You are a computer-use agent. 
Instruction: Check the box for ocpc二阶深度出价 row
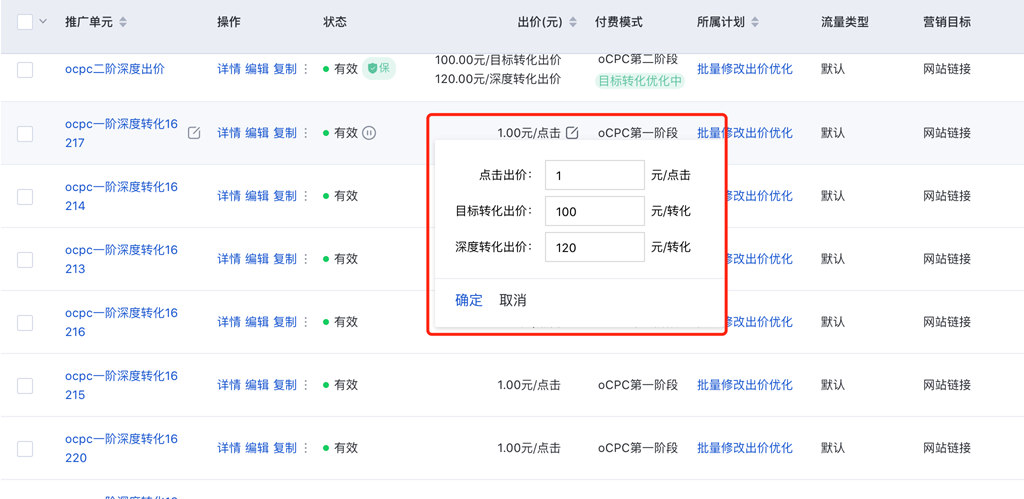(25, 69)
